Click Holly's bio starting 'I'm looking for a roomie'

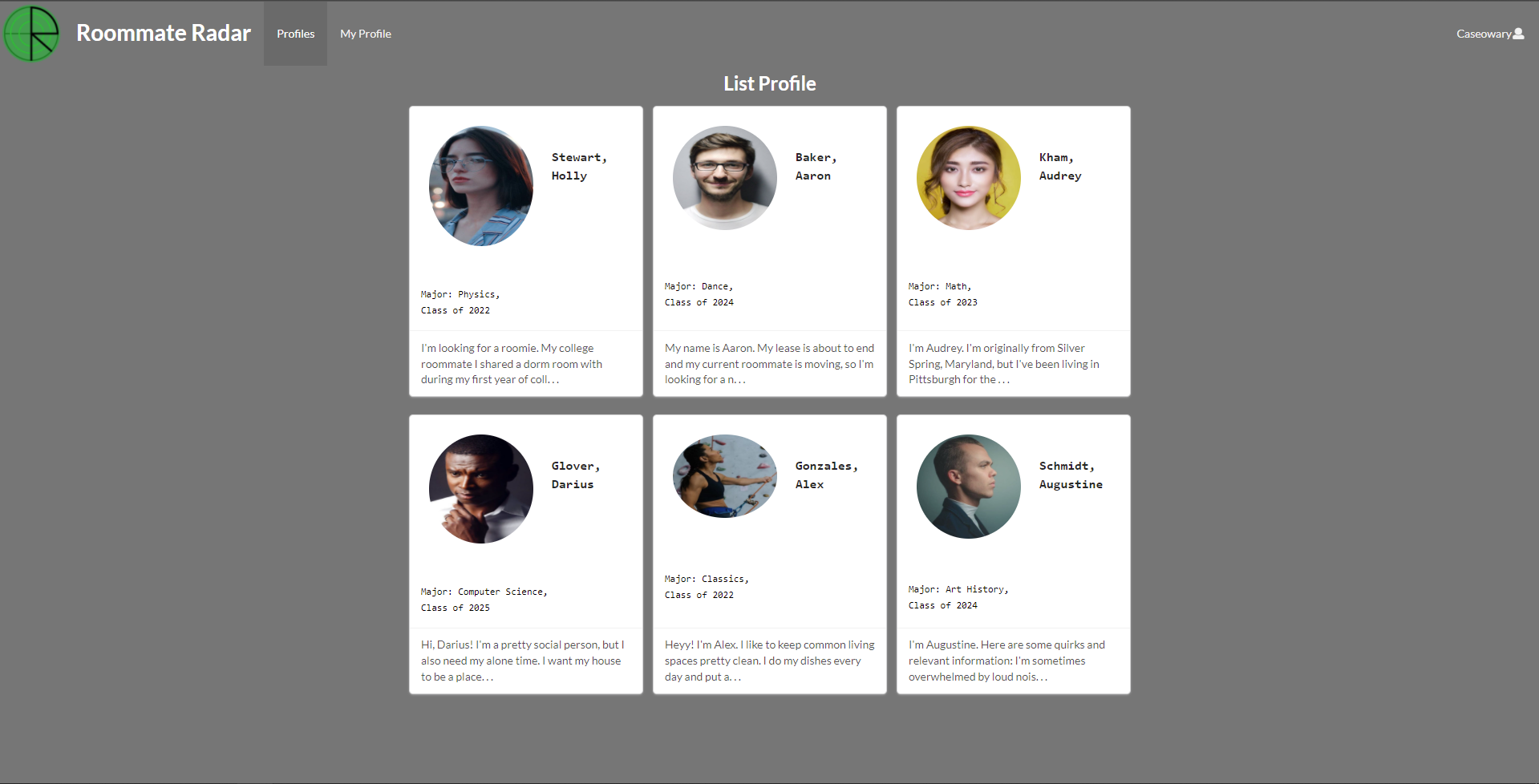click(x=512, y=364)
